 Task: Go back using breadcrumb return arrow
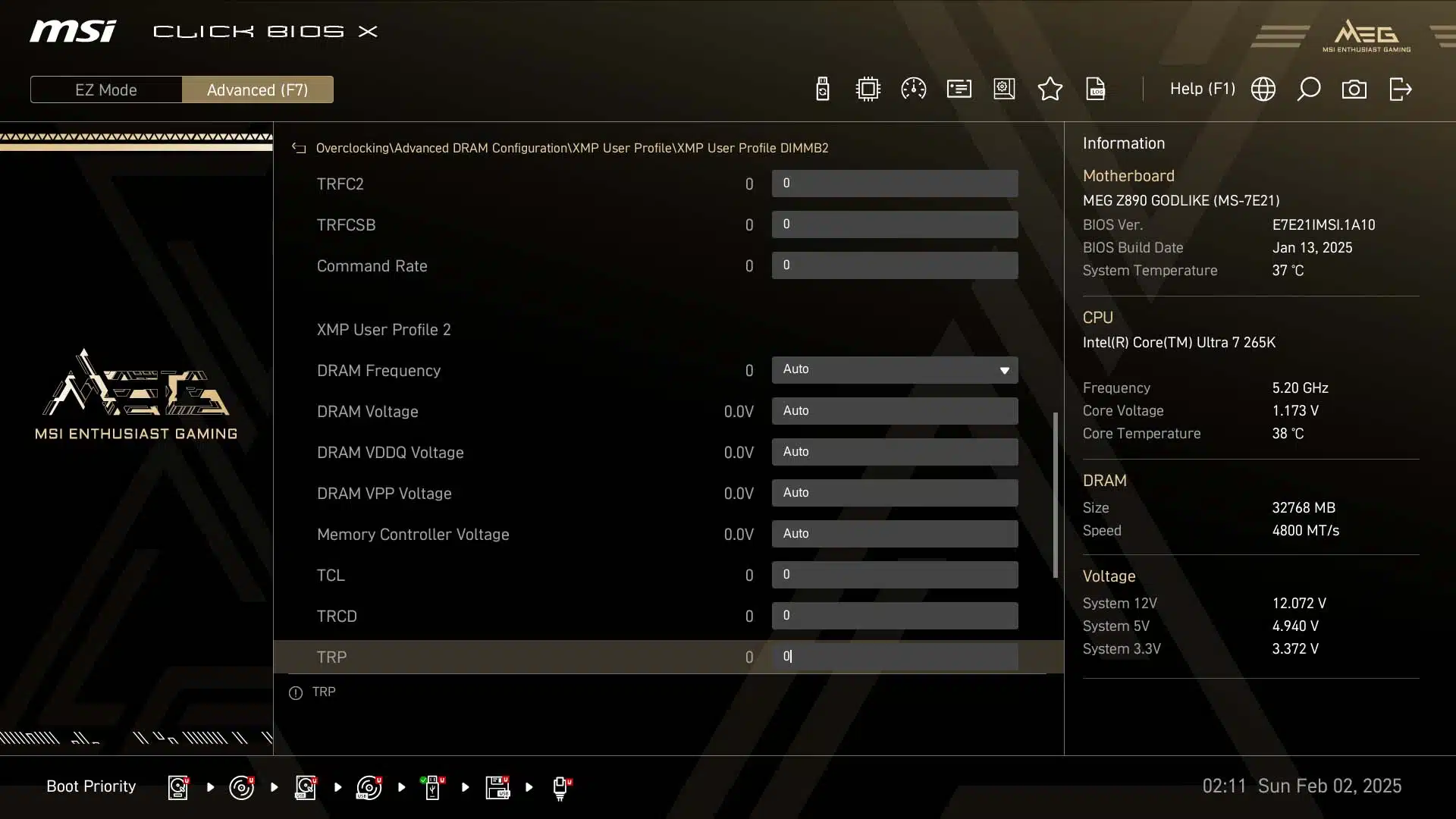pos(299,148)
